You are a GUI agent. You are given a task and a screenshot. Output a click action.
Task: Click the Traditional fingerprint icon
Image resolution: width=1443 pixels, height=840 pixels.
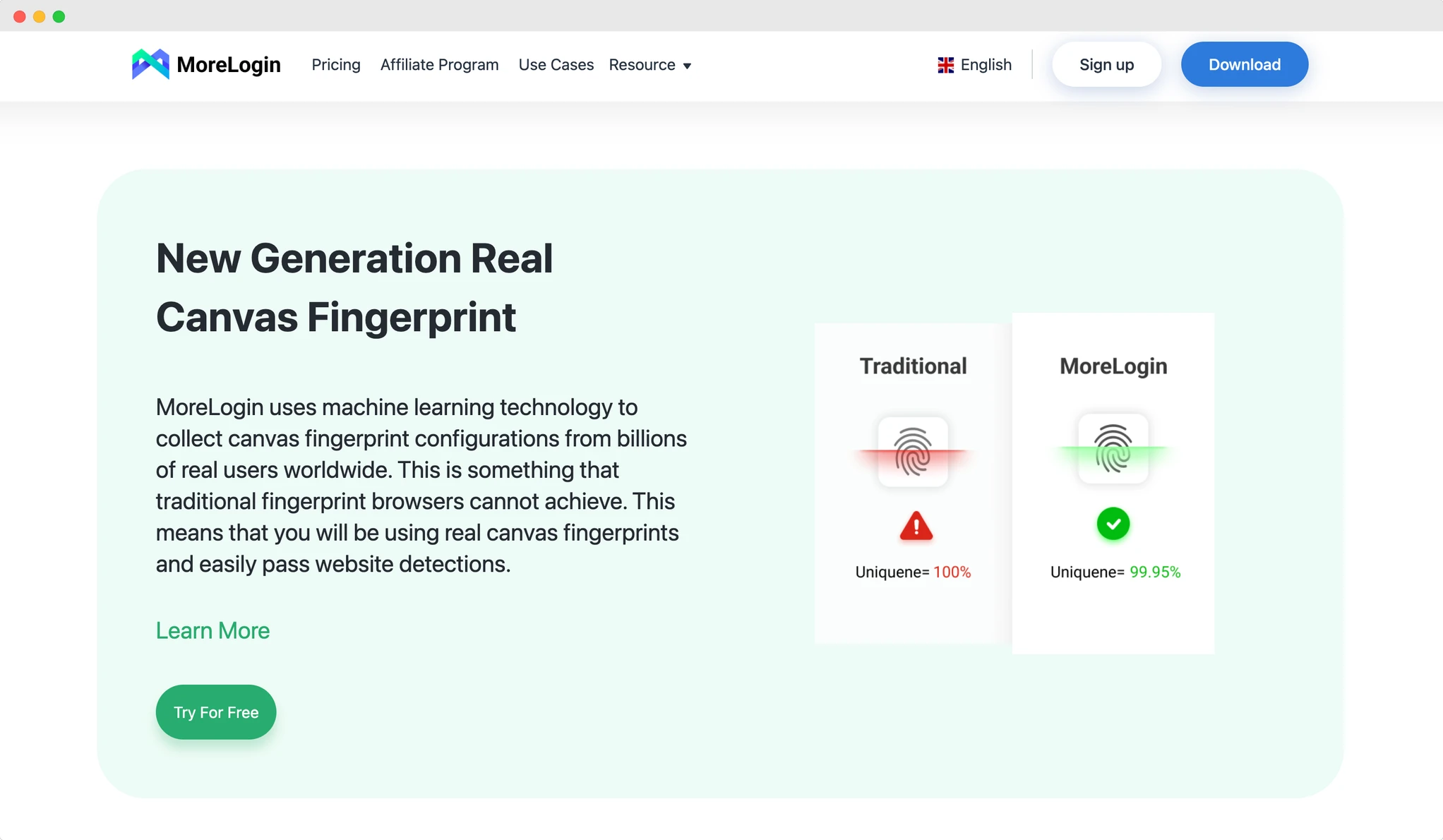[x=913, y=452]
